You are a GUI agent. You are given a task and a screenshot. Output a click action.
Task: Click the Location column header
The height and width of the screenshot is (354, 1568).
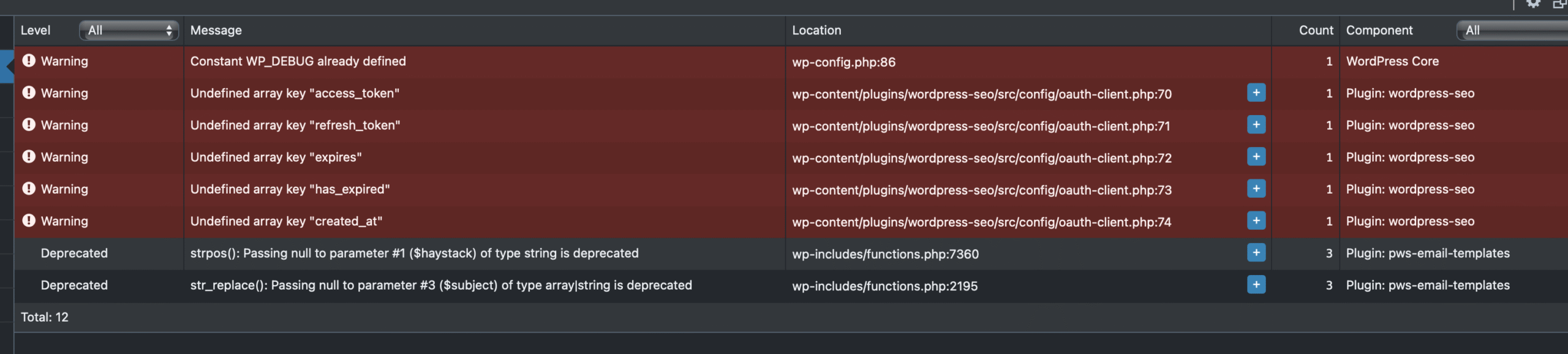pyautogui.click(x=816, y=30)
